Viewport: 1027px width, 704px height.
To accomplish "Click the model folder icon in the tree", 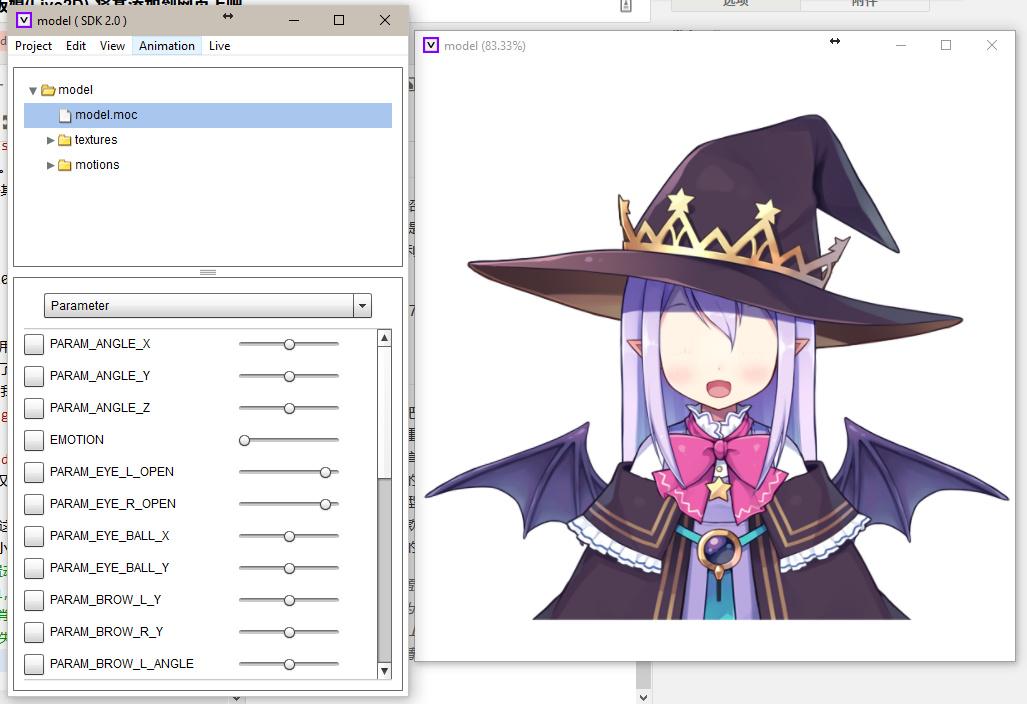I will click(x=48, y=90).
